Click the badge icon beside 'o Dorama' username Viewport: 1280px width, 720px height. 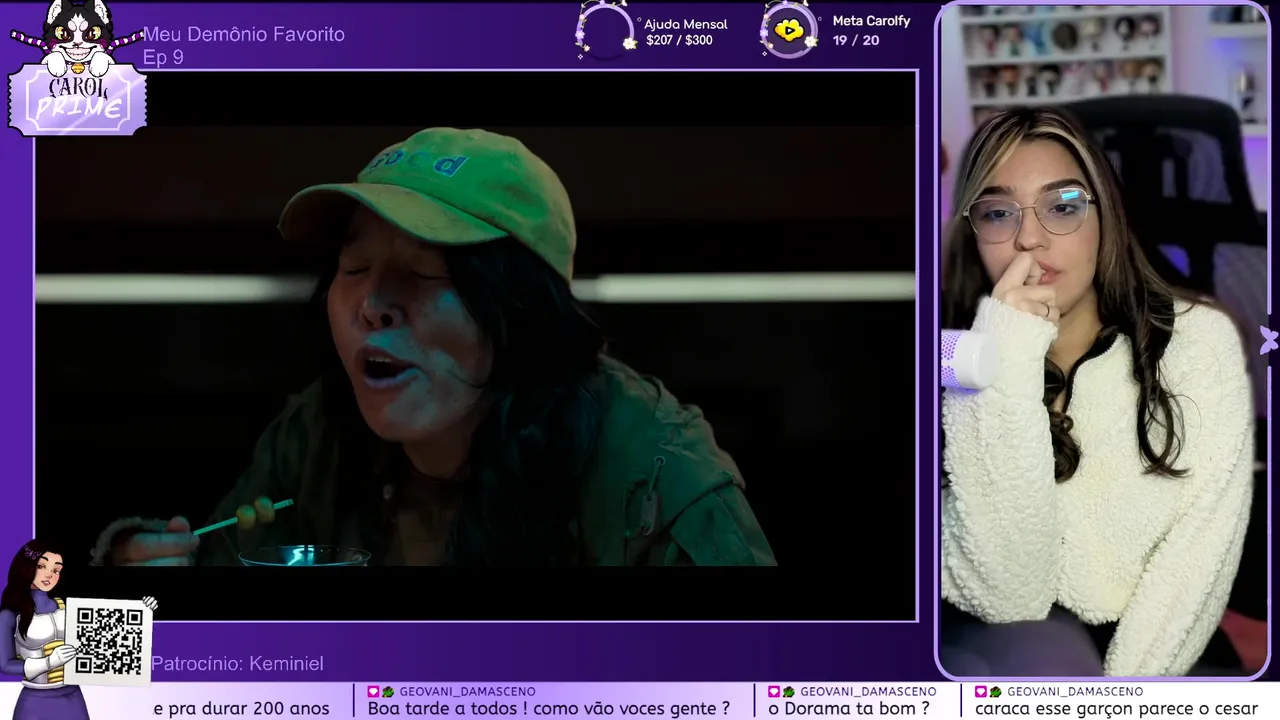click(774, 691)
